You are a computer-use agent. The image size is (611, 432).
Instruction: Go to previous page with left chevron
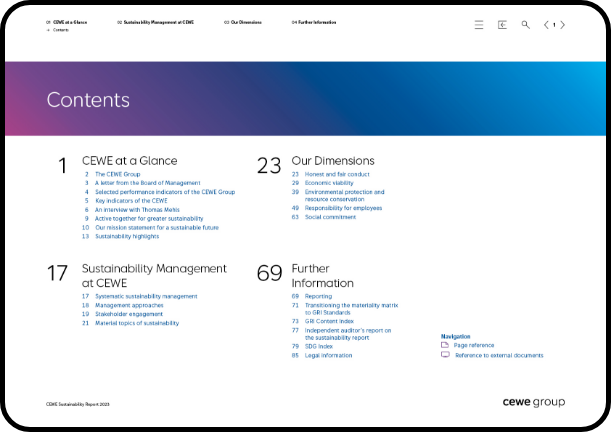(546, 25)
